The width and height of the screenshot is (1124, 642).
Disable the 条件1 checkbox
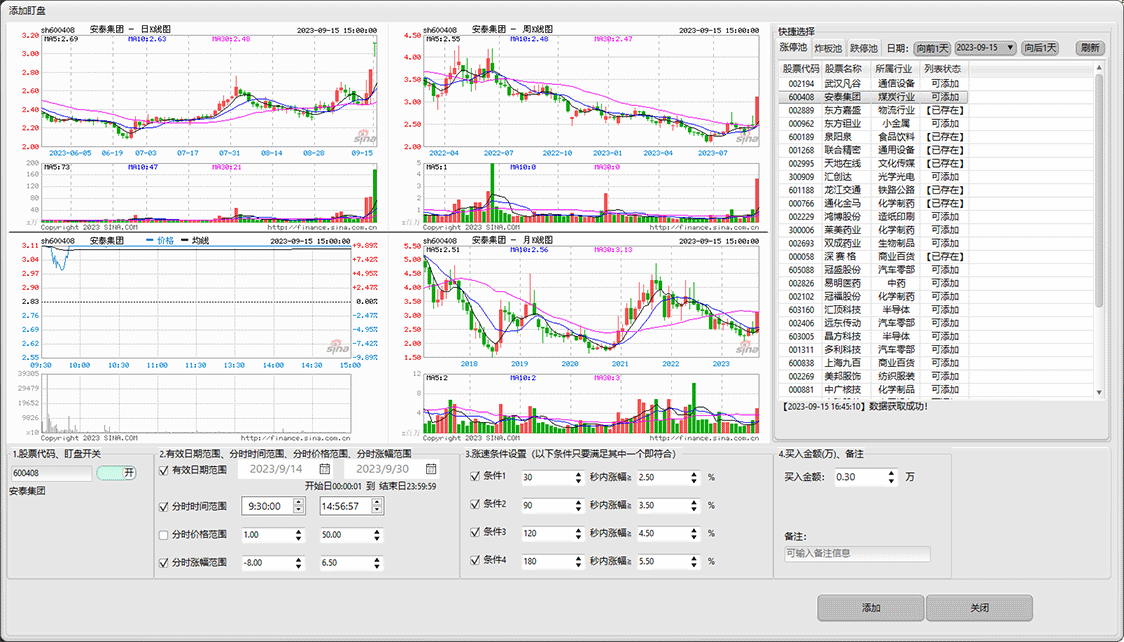pos(475,476)
